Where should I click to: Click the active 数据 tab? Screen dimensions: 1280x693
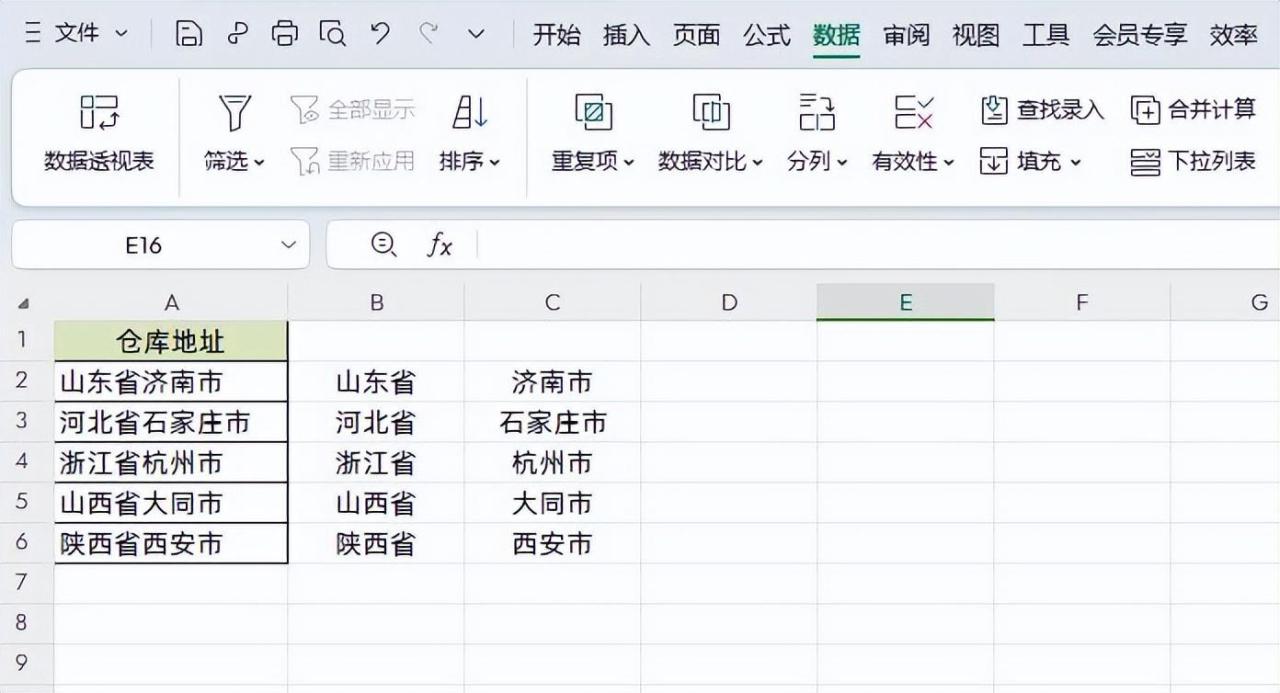point(837,35)
